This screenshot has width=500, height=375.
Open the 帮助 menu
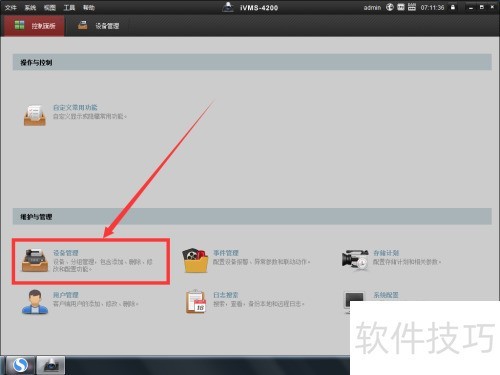89,7
